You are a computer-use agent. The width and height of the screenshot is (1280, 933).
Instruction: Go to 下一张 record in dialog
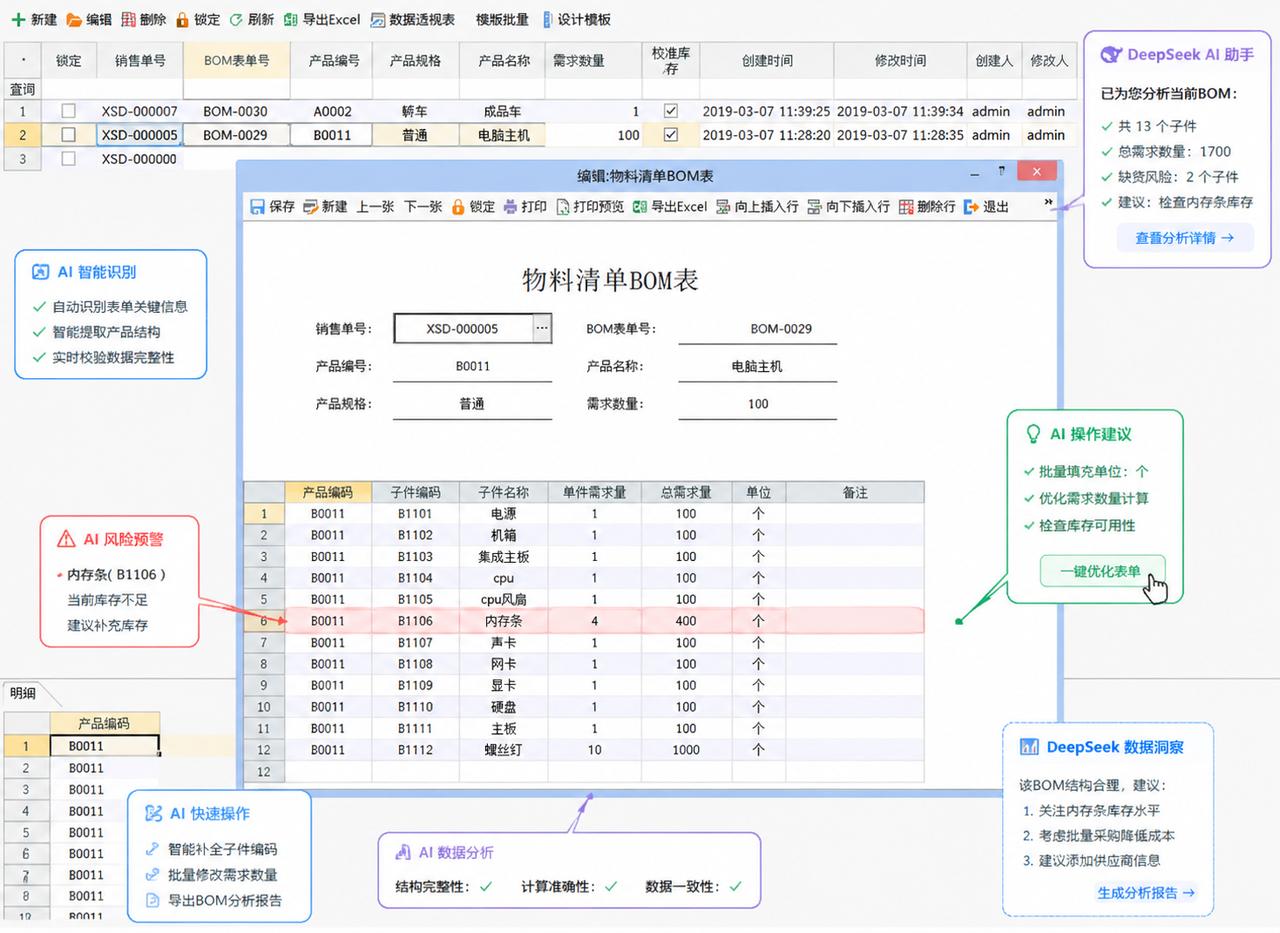tap(423, 206)
